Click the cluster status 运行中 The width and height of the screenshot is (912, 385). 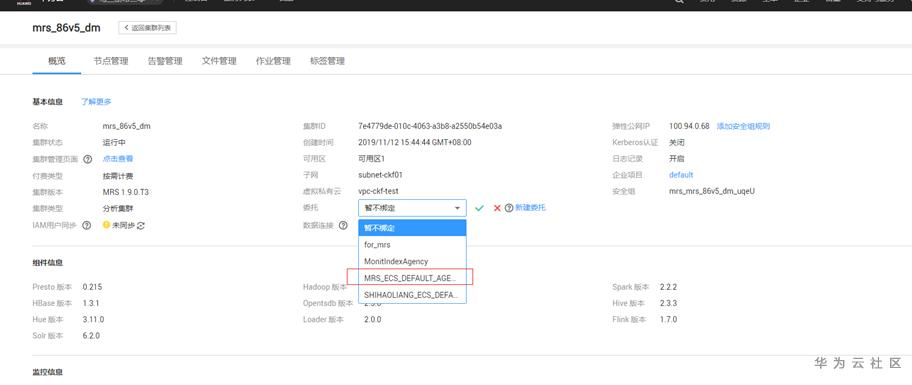point(114,142)
